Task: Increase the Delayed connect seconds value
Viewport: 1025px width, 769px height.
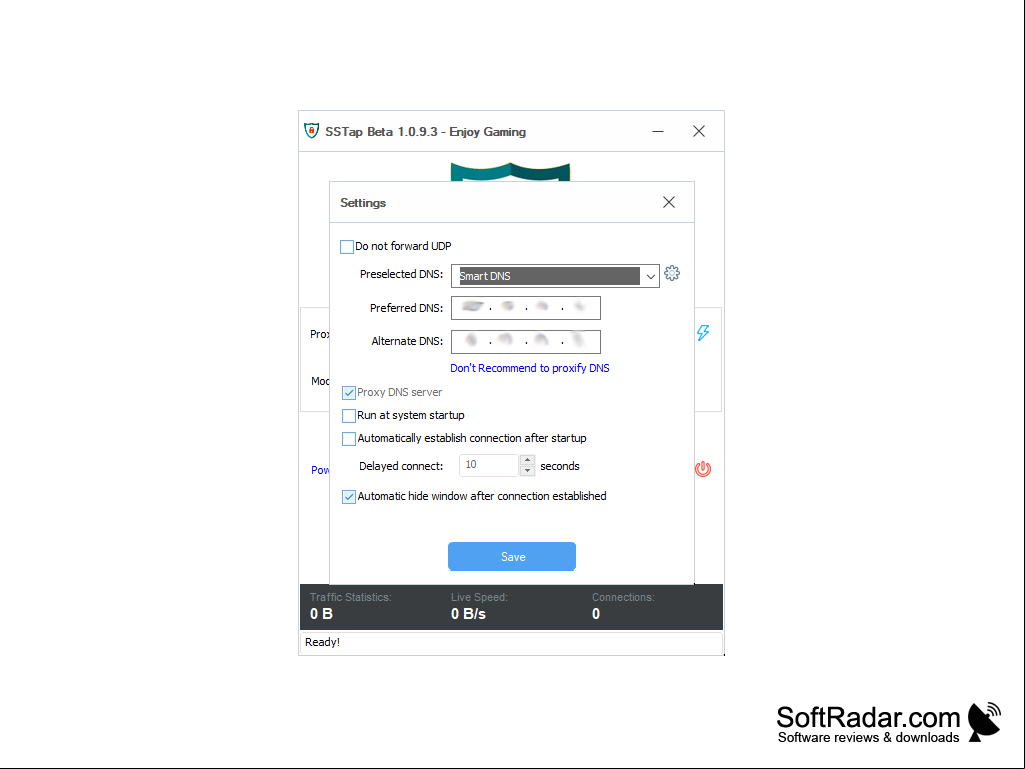Action: pyautogui.click(x=528, y=460)
